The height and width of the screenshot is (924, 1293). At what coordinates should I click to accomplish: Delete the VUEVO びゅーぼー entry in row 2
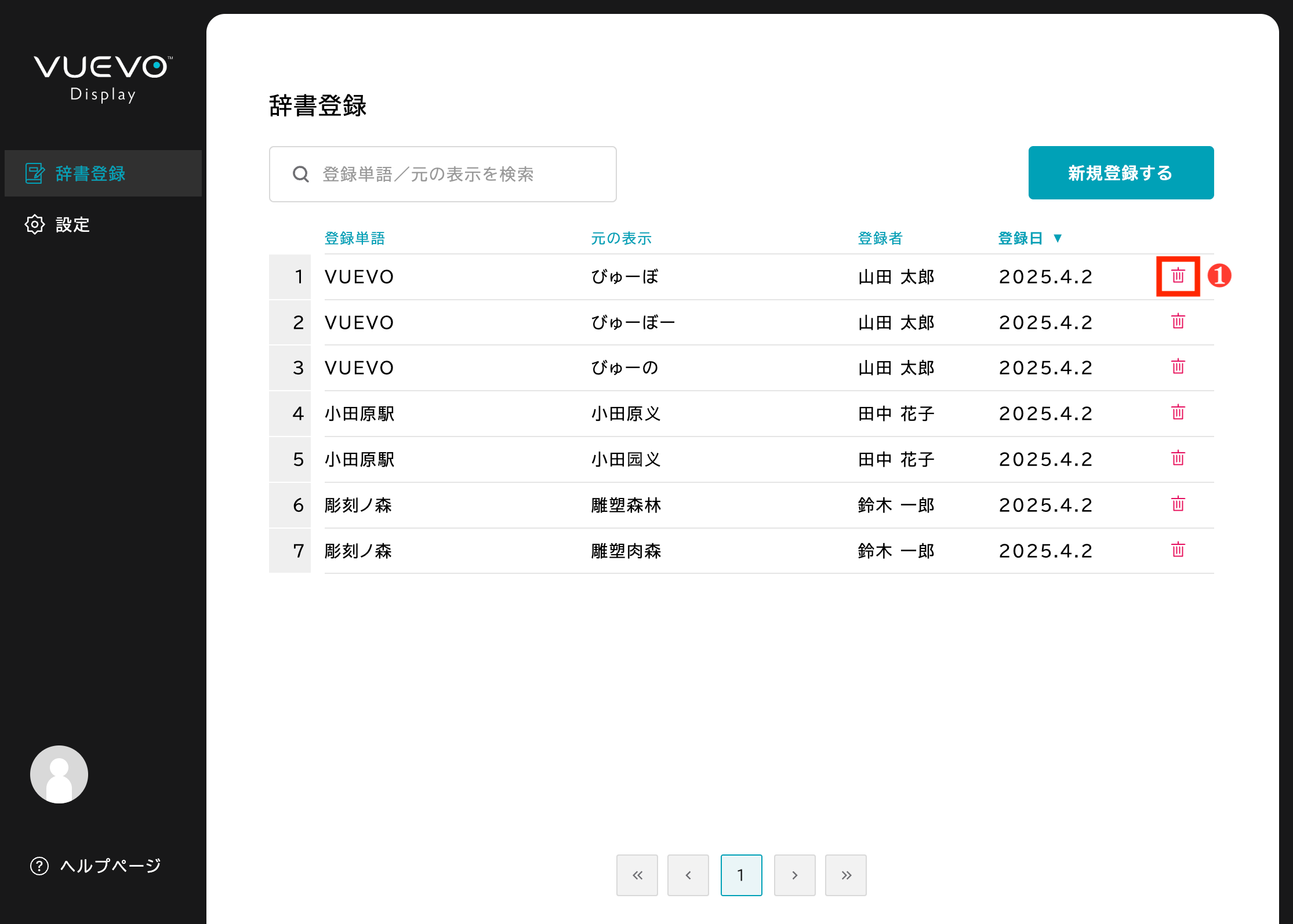(1178, 322)
